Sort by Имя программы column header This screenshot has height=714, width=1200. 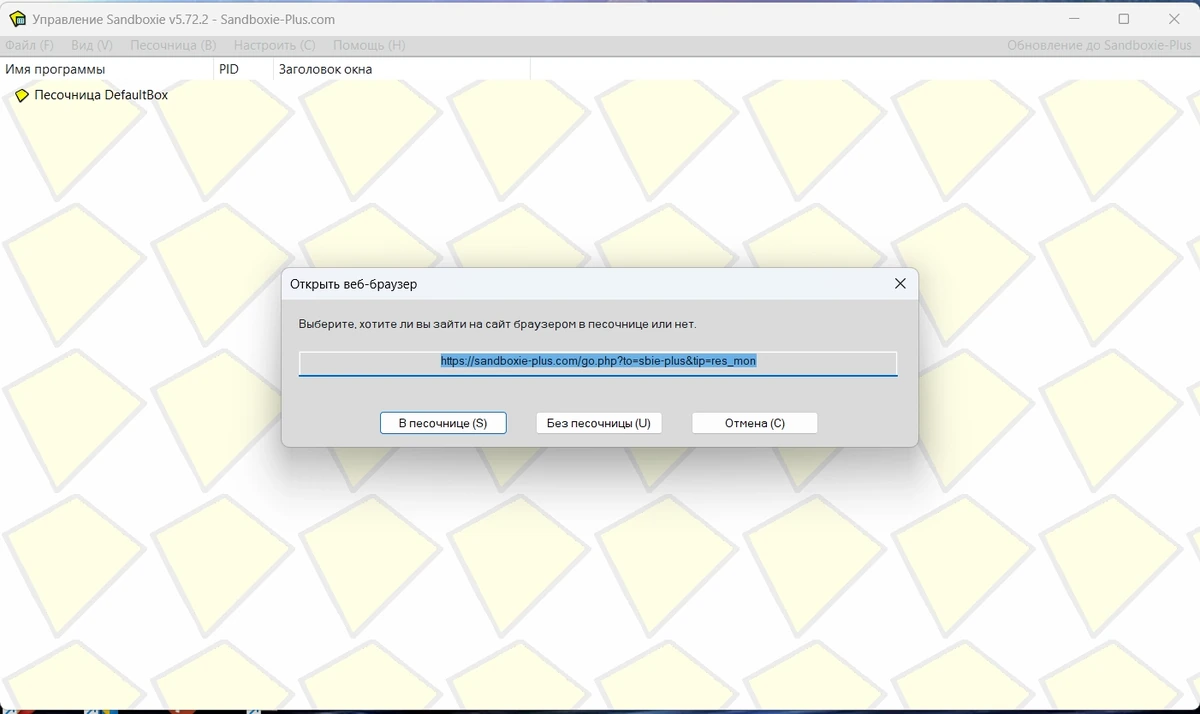pos(106,69)
